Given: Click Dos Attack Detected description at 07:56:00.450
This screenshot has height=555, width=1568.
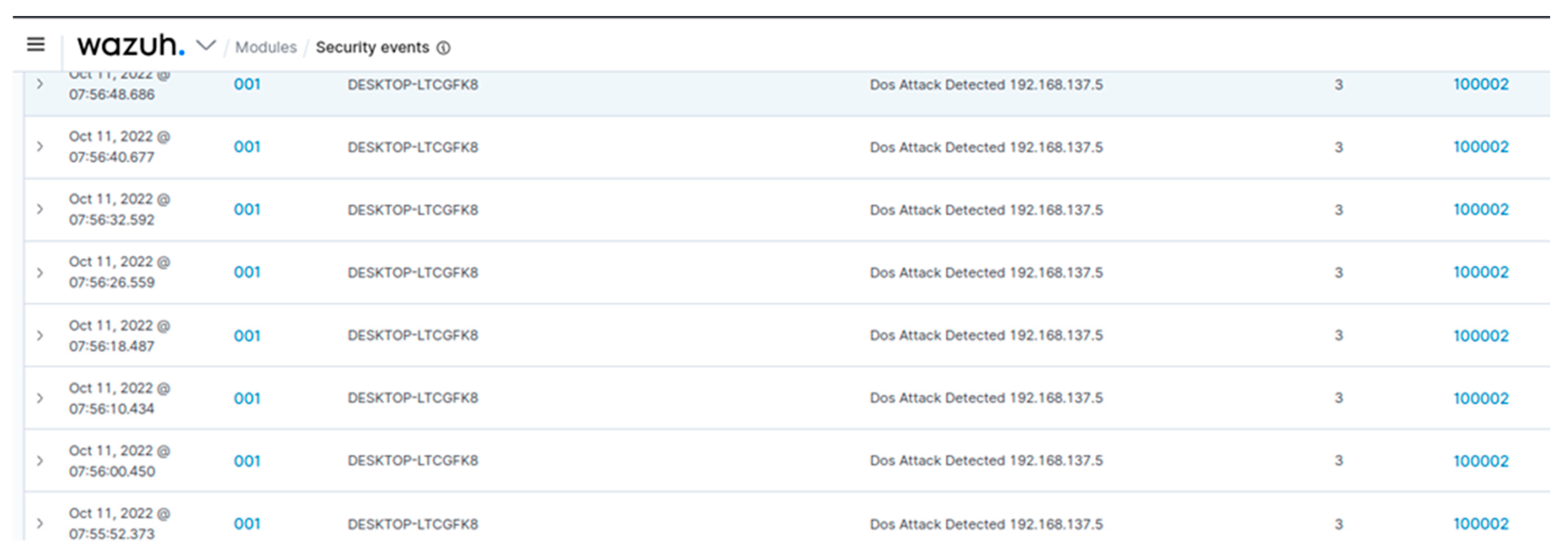Looking at the screenshot, I should coord(986,461).
